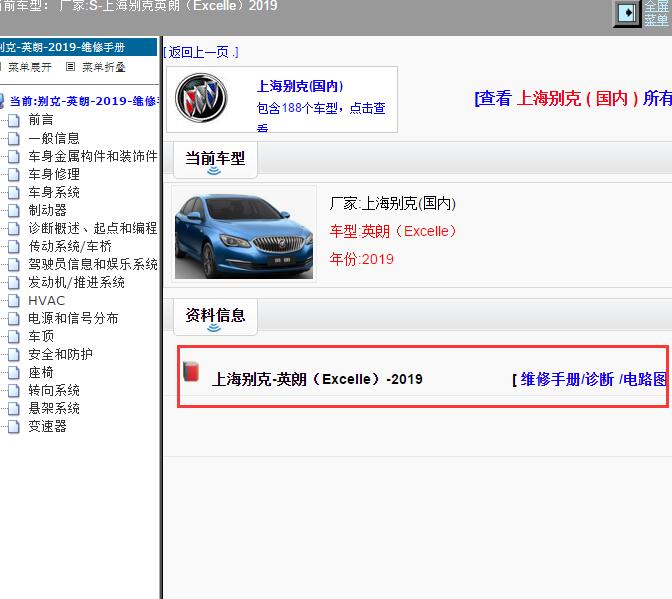Click page icon beside 变速器
Screen dimensions: 672x599
[x=14, y=426]
